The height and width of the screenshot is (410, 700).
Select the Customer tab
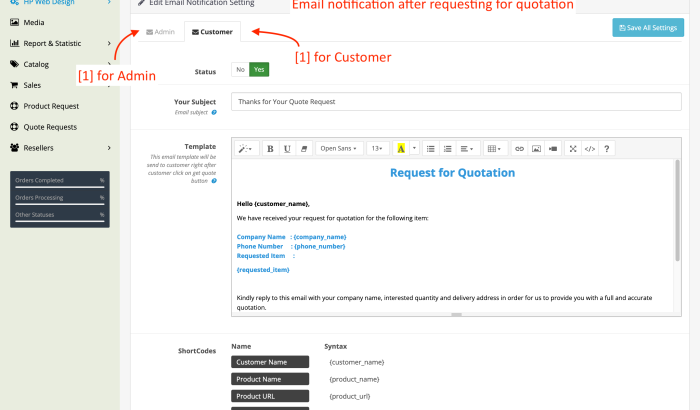(212, 32)
